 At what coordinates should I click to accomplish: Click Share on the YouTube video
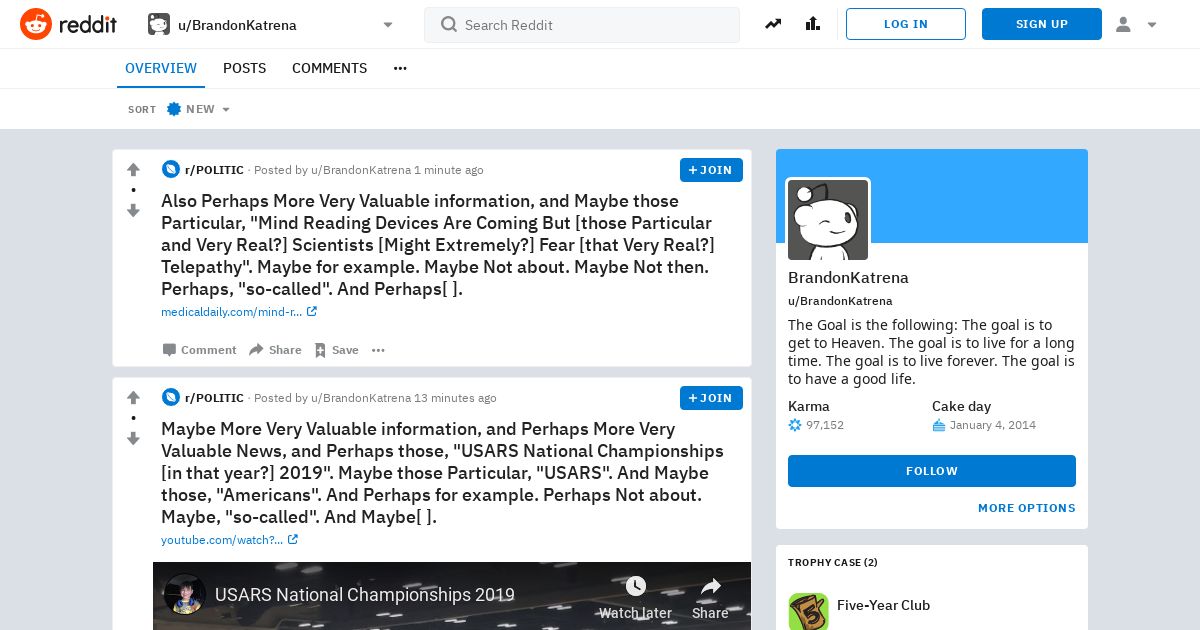710,597
